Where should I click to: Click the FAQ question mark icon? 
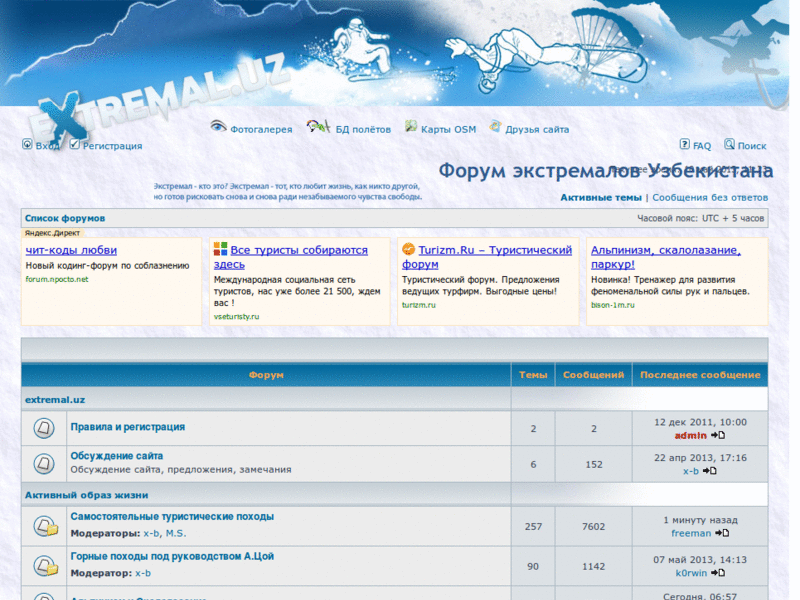[684, 145]
